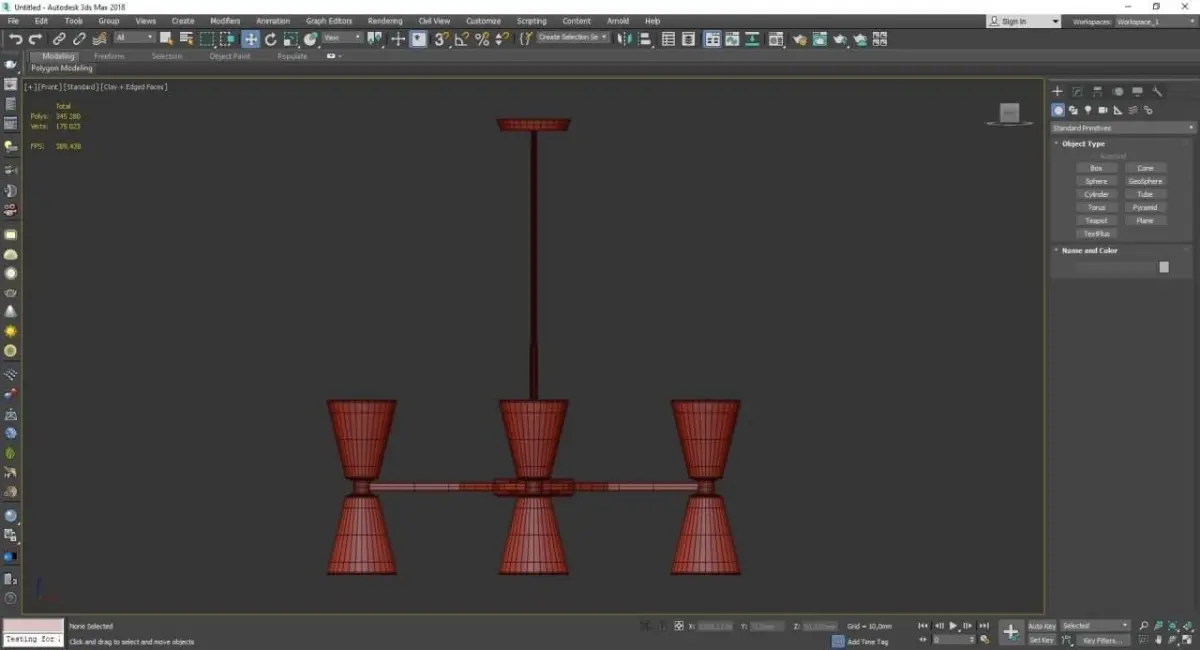This screenshot has height=650, width=1200.
Task: Toggle the Angle Snap button
Action: [x=461, y=39]
